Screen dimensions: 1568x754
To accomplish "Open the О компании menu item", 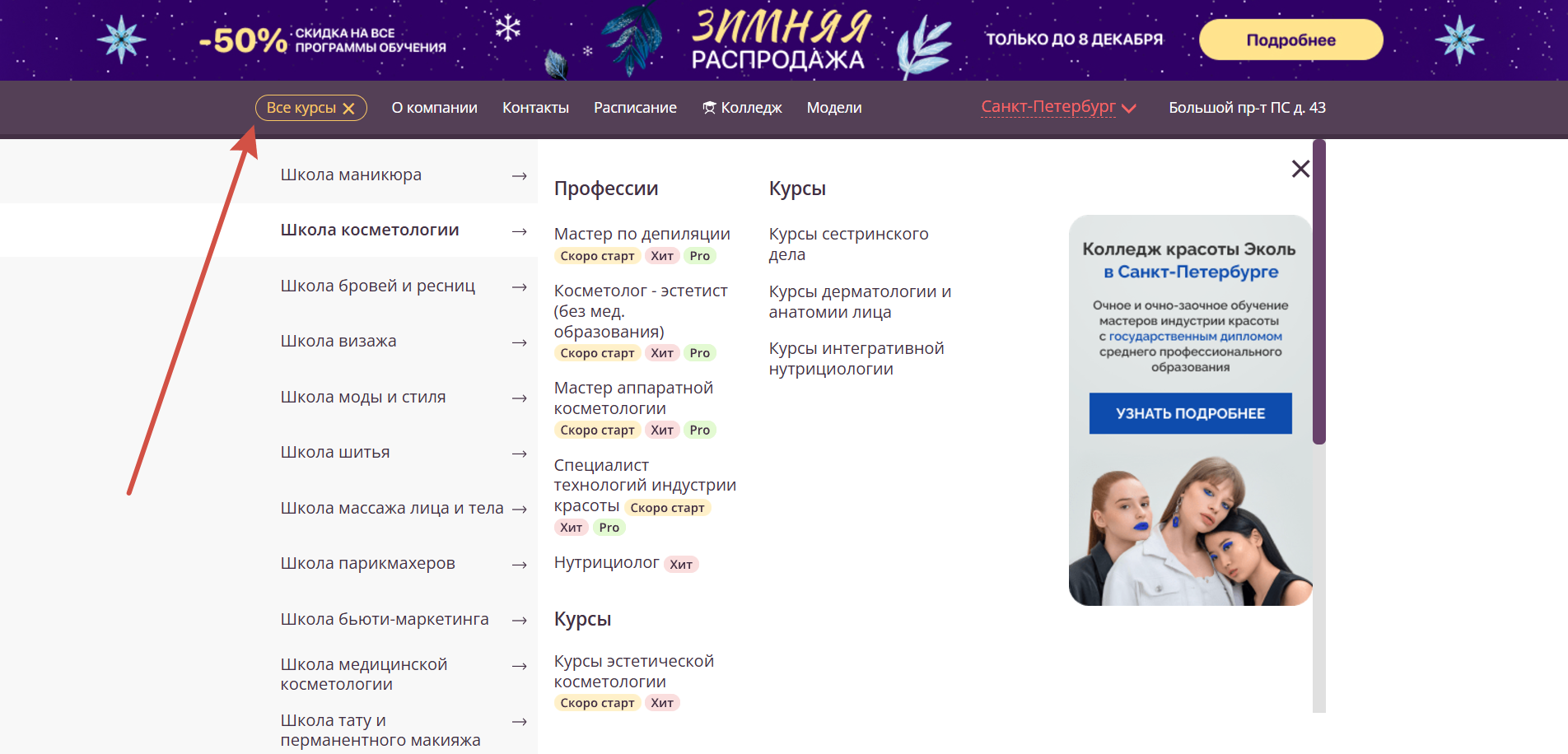I will [x=434, y=108].
